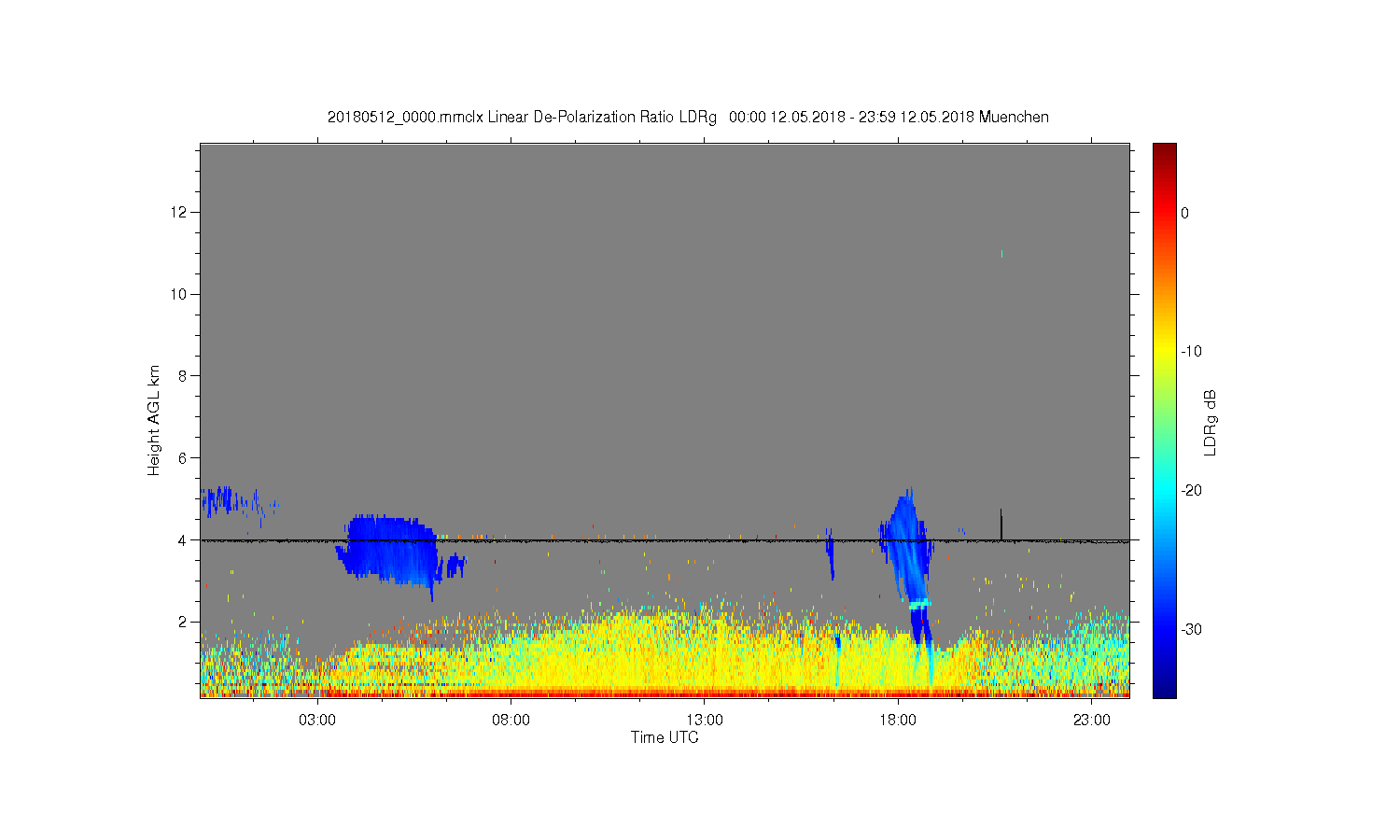
Task: Click the colorbar value -20
Action: pos(1191,491)
